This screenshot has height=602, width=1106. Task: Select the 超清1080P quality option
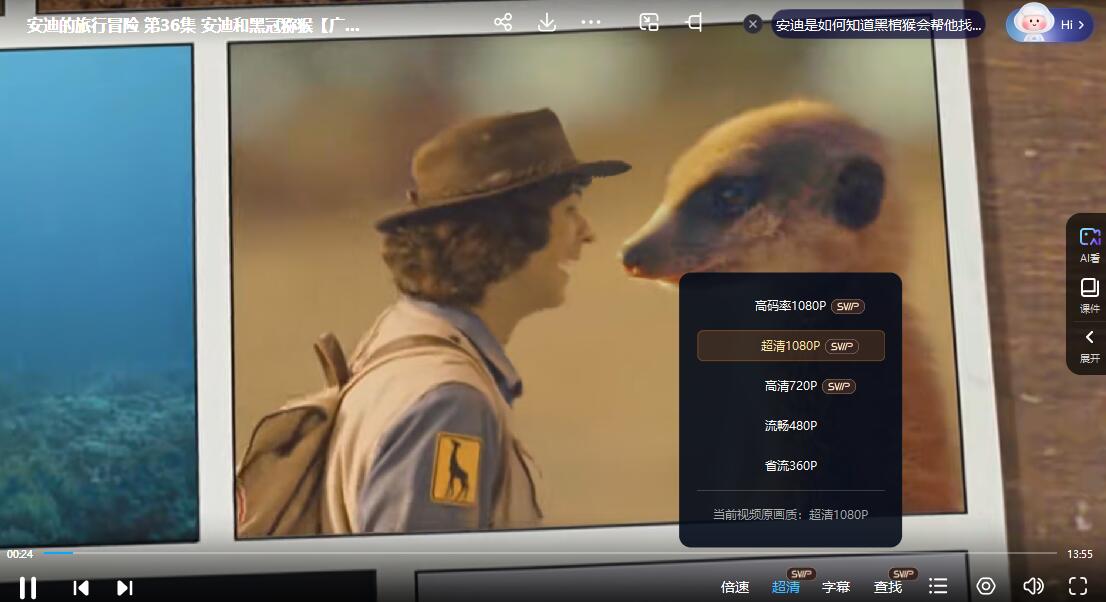(791, 346)
